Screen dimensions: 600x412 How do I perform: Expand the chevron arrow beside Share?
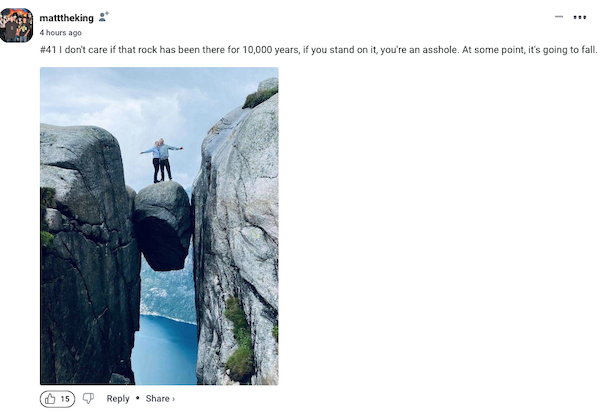[x=173, y=399]
